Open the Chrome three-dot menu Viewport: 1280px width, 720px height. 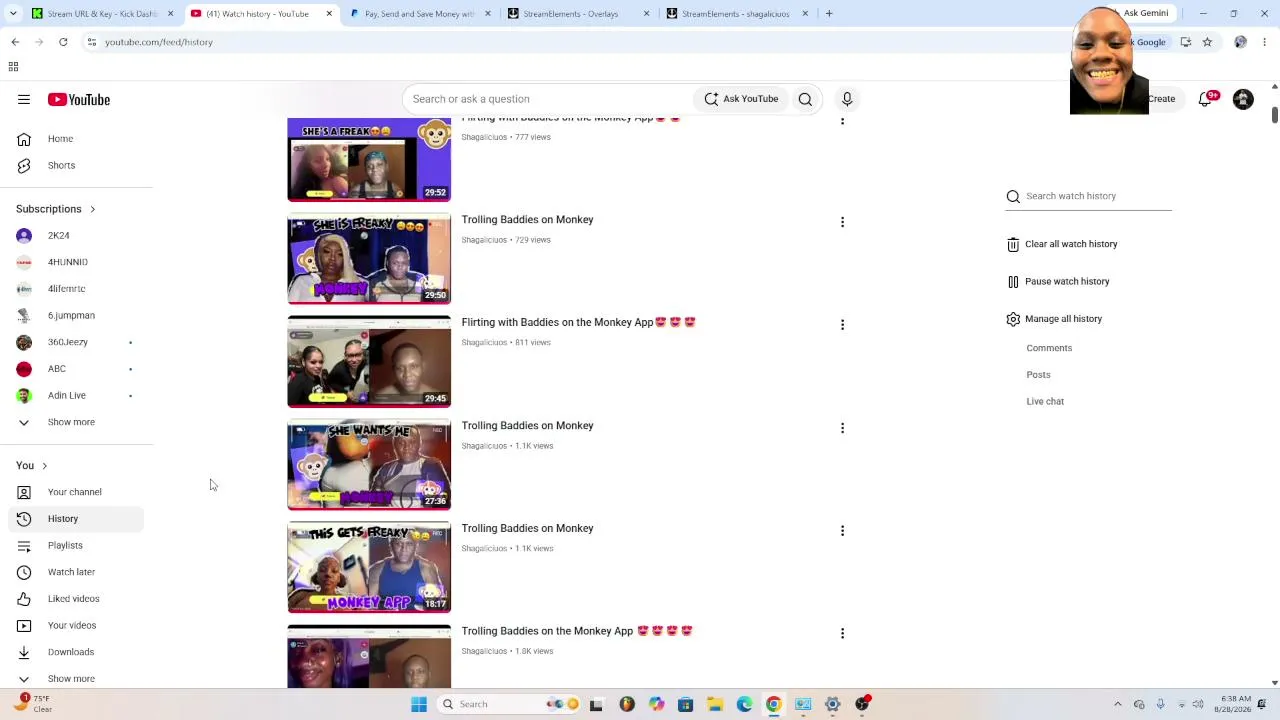[1265, 42]
